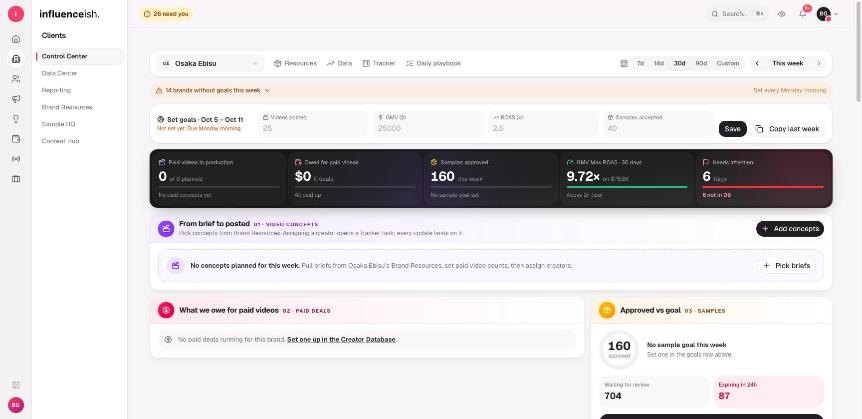Viewport: 862px width, 419px height.
Task: Go to Brand Resources in sidebar
Action: [x=80, y=107]
